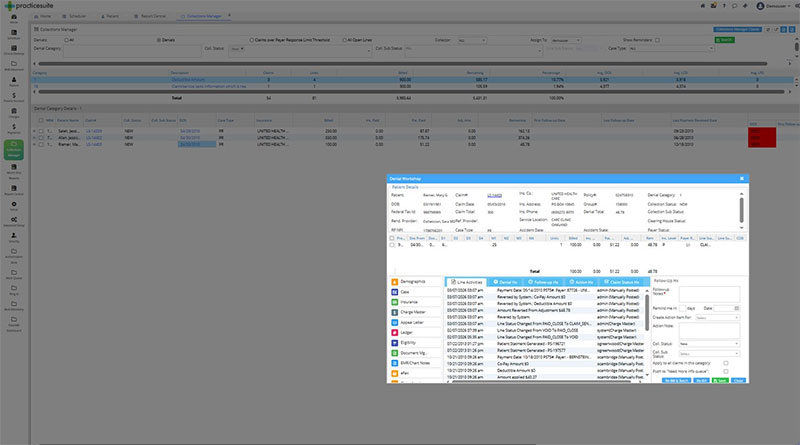Click Patient Details vertical scrollbar
800x445 pixels.
coord(741,211)
